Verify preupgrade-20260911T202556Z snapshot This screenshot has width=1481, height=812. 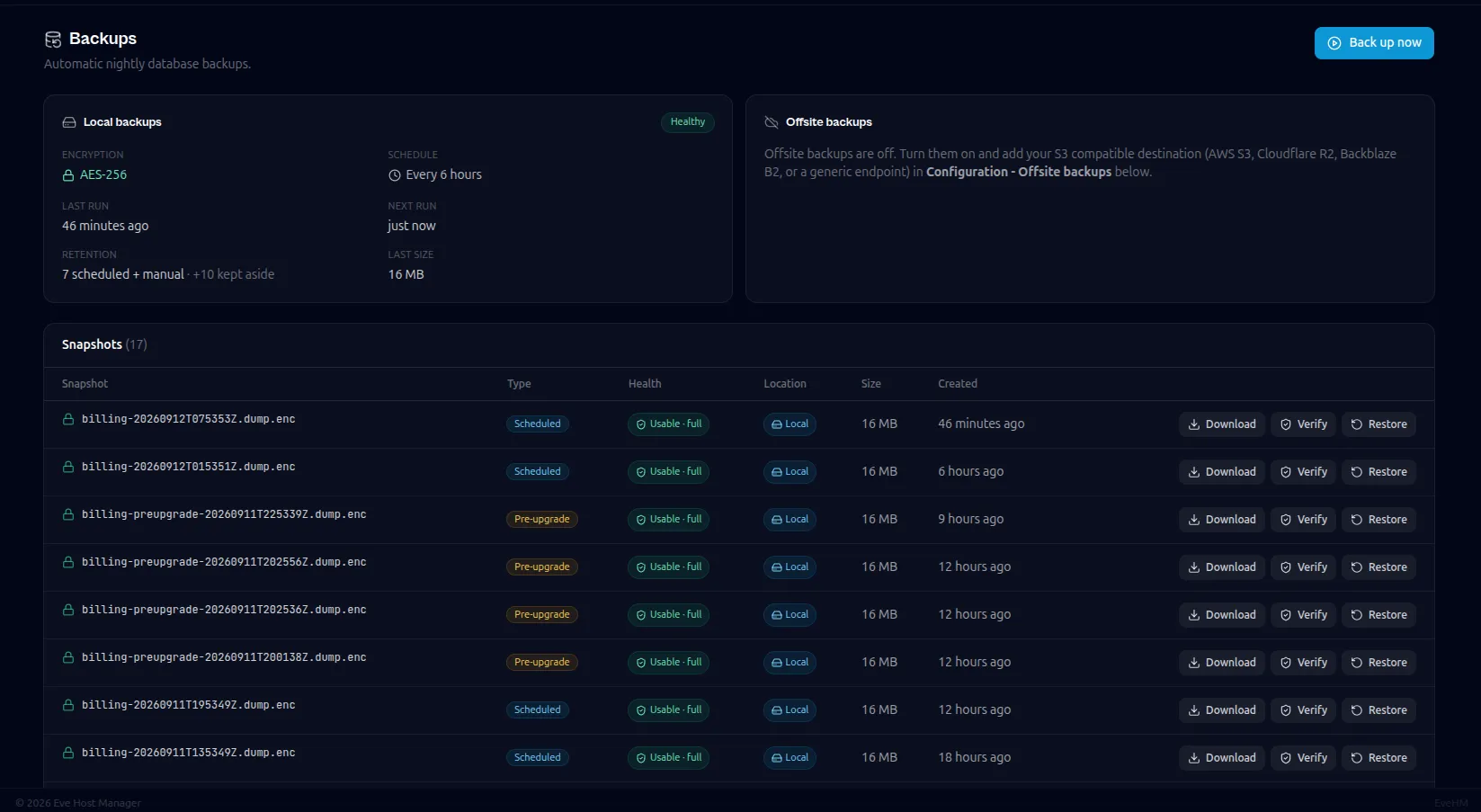[1304, 567]
